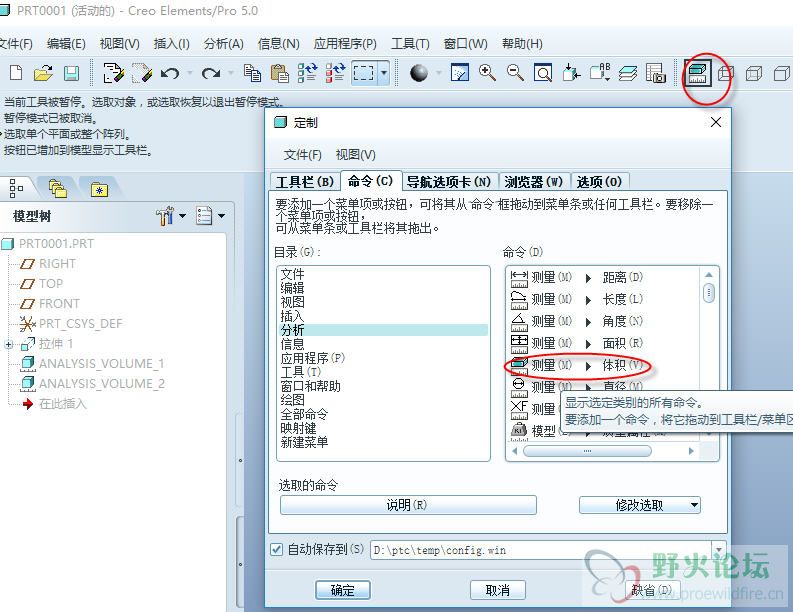
Task: Expand the undo history arrow
Action: click(x=190, y=73)
